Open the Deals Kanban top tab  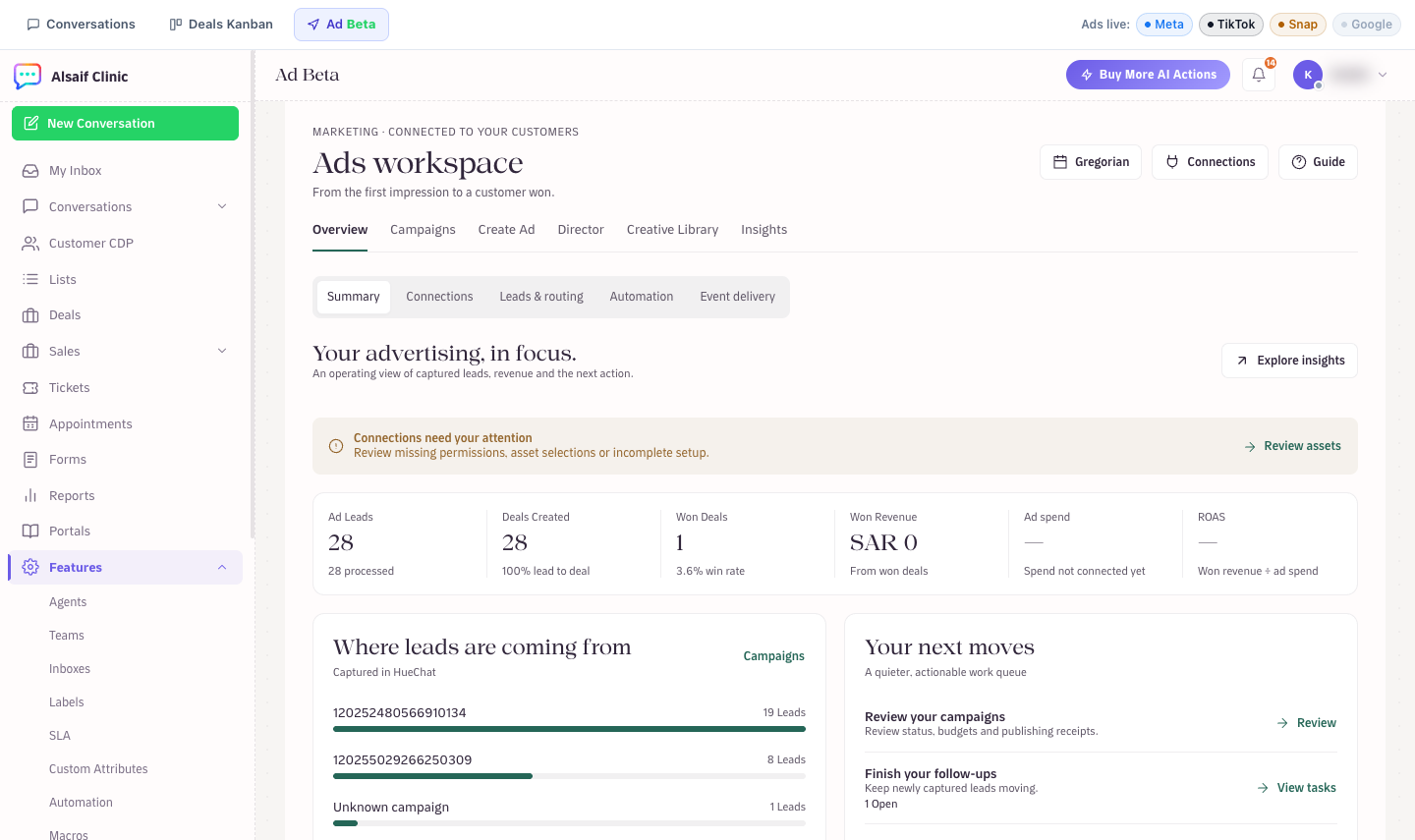221,25
